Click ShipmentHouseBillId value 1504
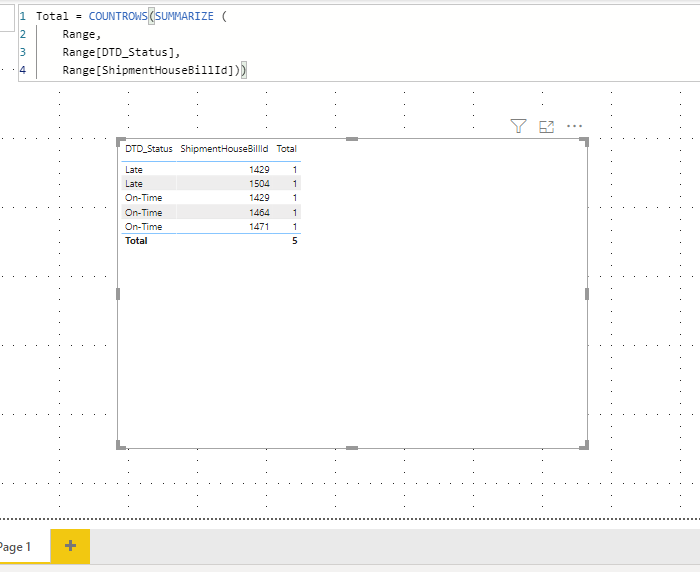Image resolution: width=700 pixels, height=572 pixels. coord(259,184)
